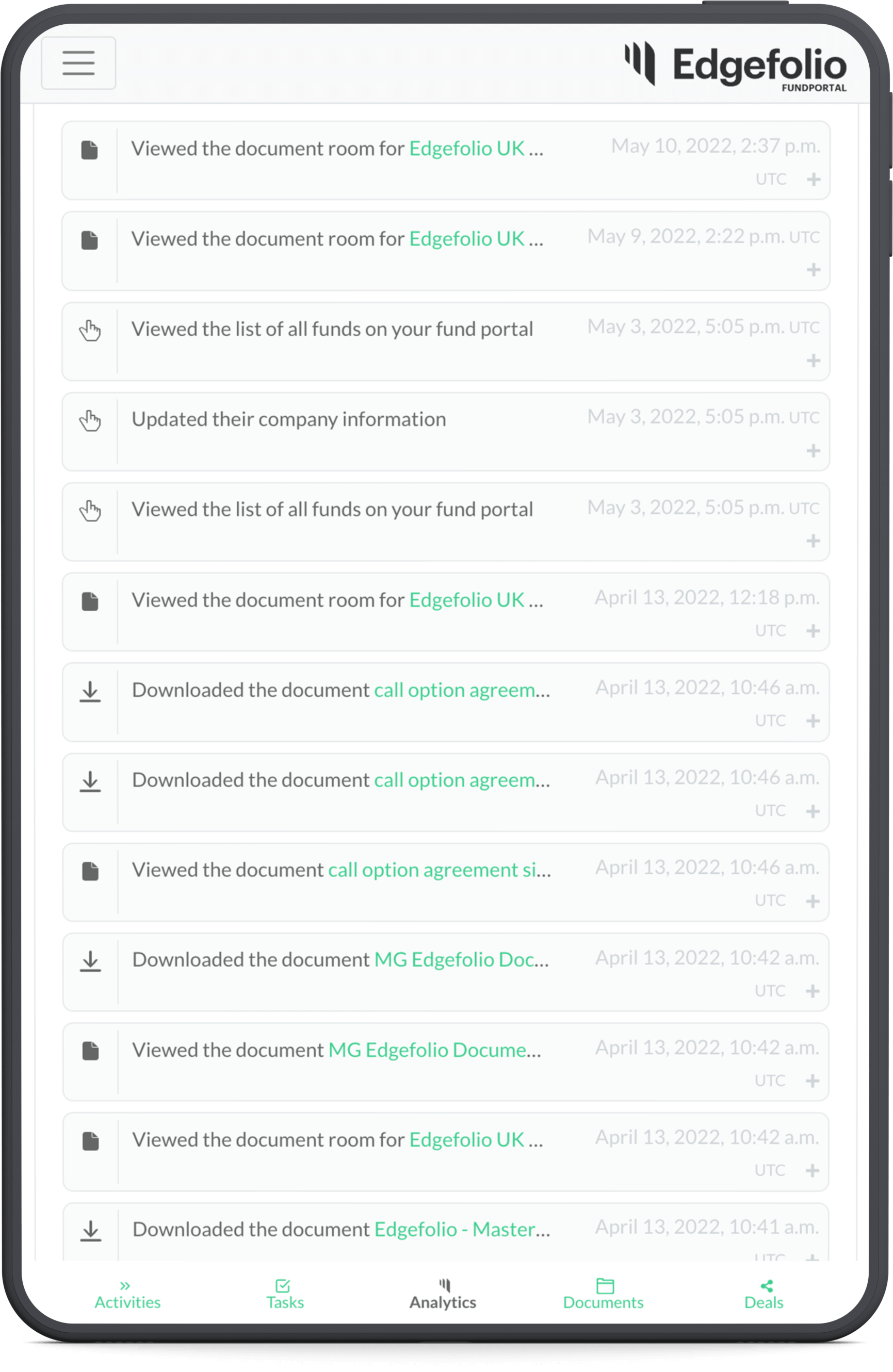Expand the April 13 12:18 p.m. document room entry
The height and width of the screenshot is (1372, 893).
click(813, 631)
